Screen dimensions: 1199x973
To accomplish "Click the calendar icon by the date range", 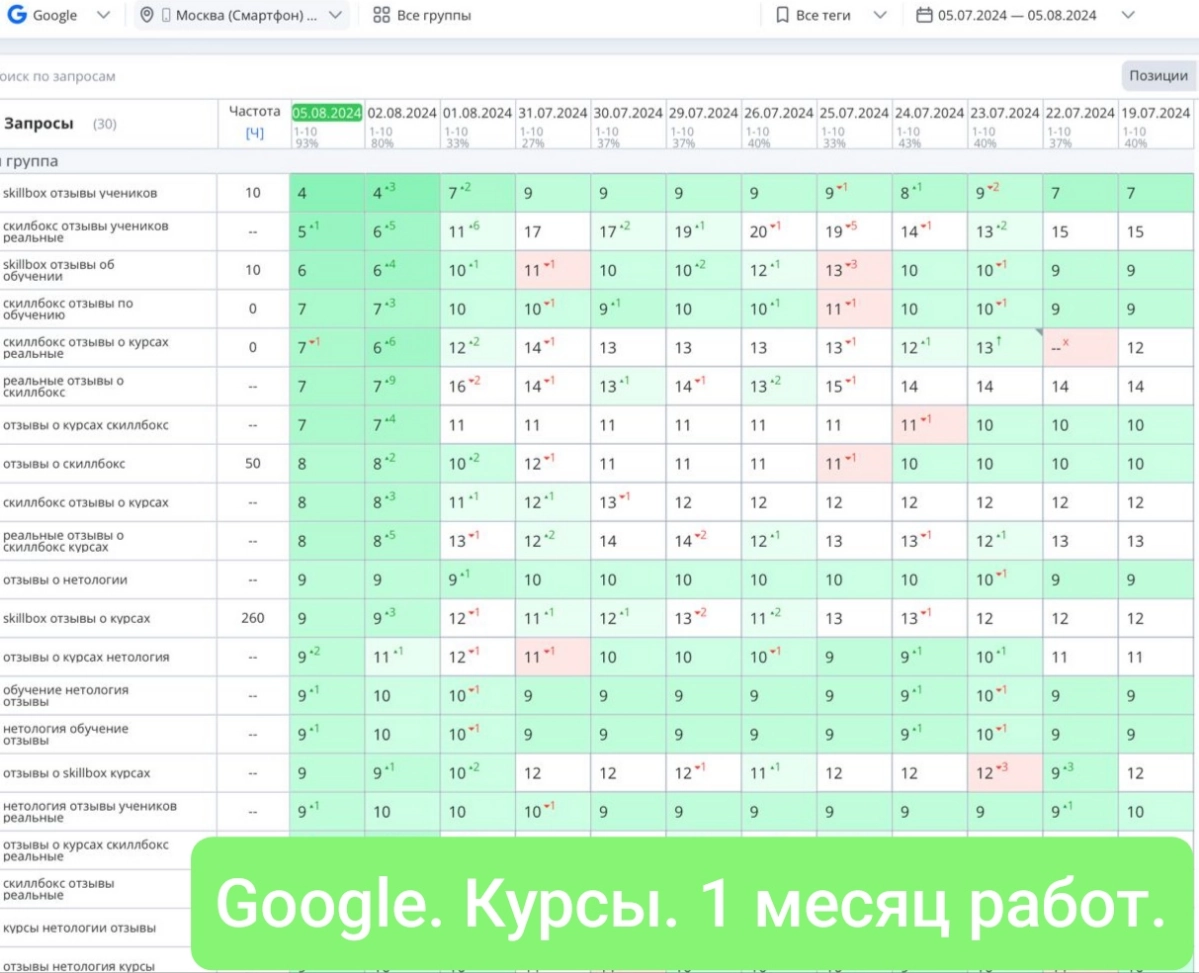I will (924, 15).
